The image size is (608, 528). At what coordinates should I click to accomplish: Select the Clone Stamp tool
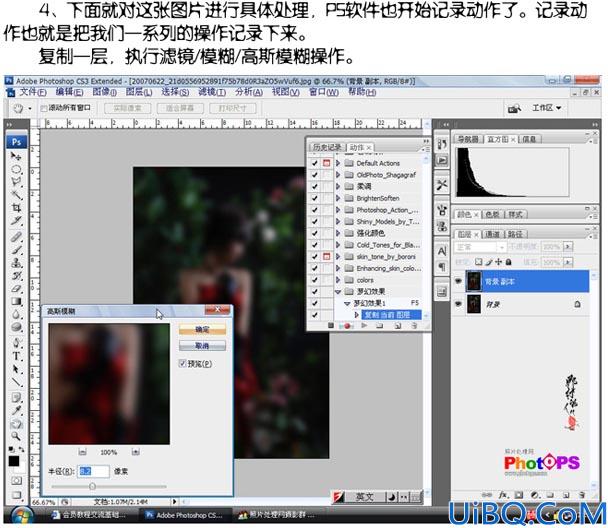tap(16, 262)
